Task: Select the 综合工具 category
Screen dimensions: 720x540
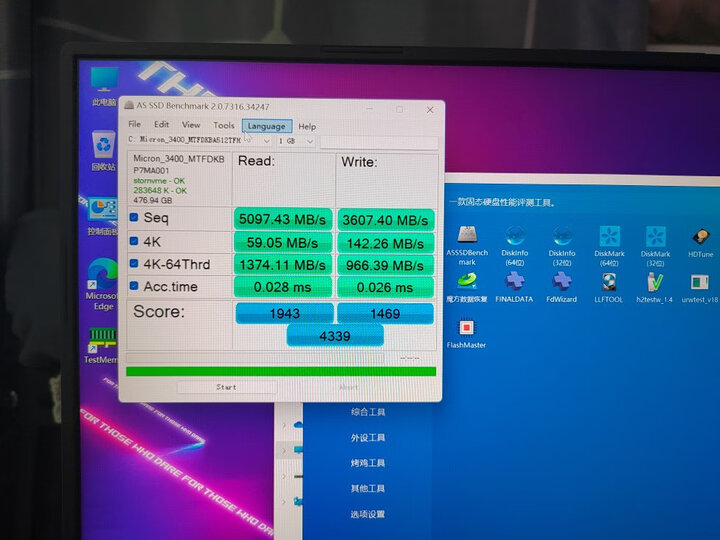Action: coord(368,412)
